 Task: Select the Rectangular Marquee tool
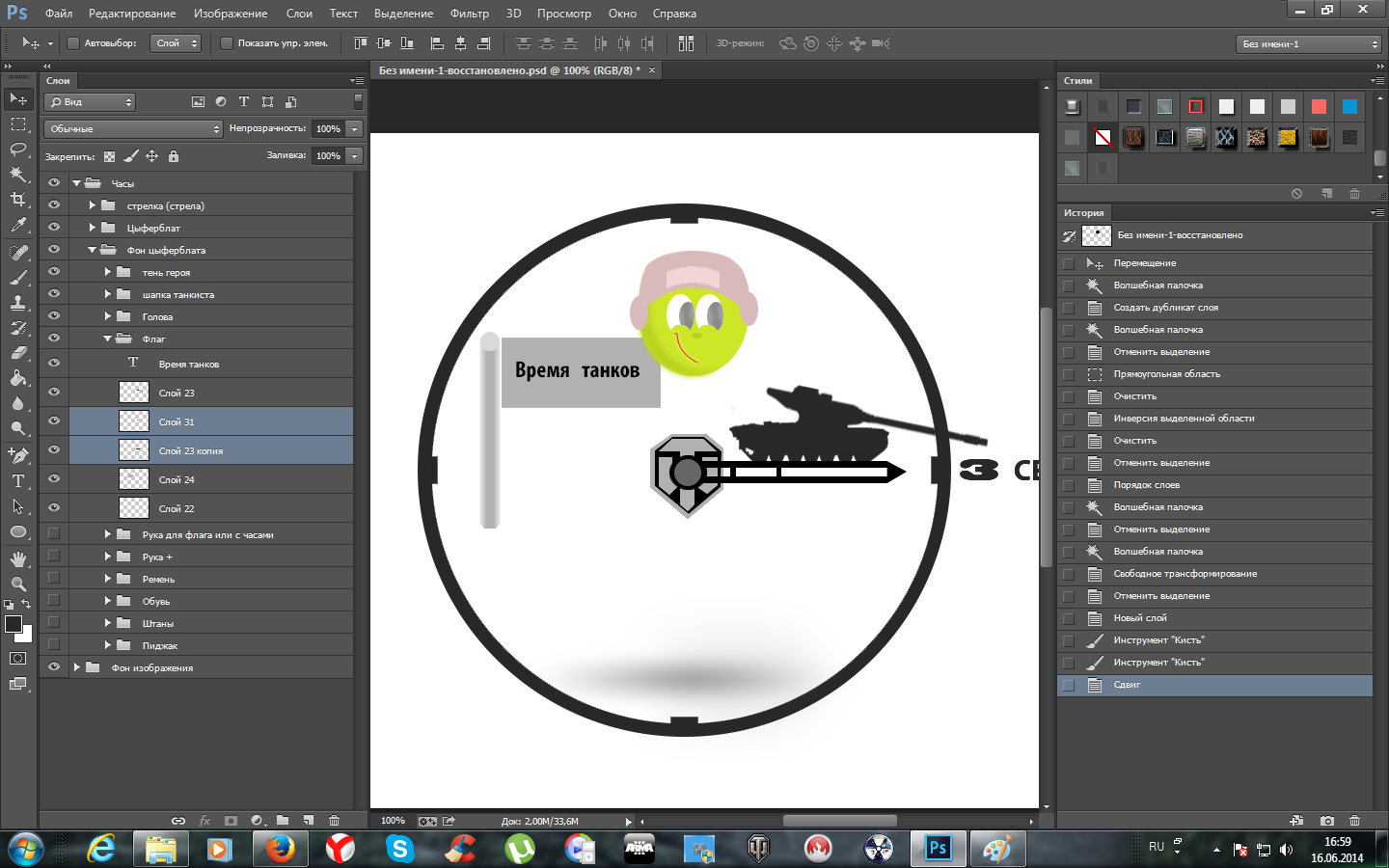pyautogui.click(x=18, y=124)
